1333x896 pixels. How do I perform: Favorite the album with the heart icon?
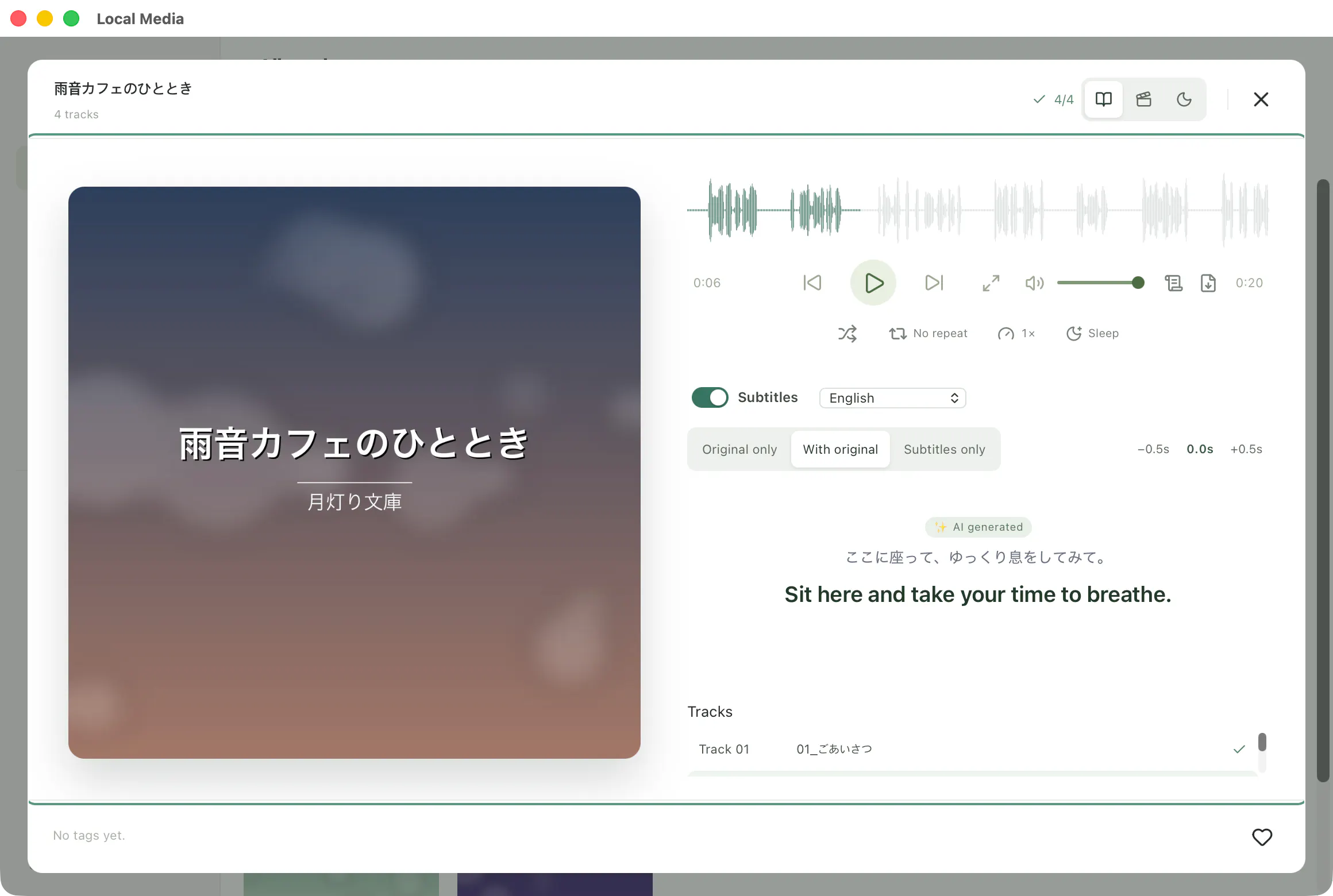coord(1262,837)
